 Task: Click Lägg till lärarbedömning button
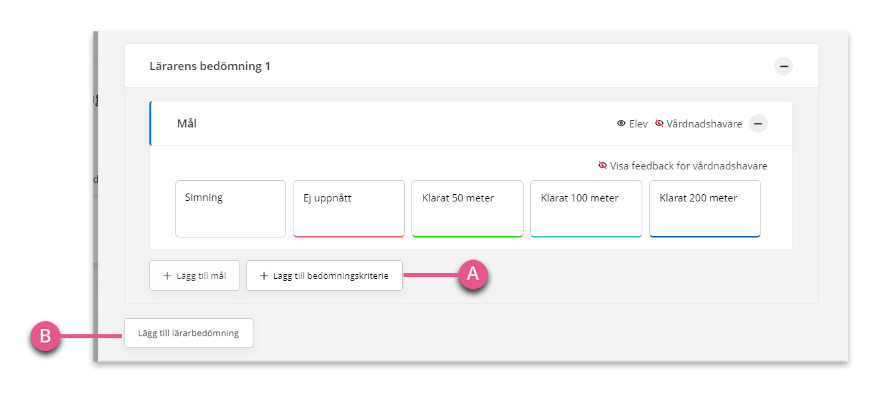click(x=189, y=333)
